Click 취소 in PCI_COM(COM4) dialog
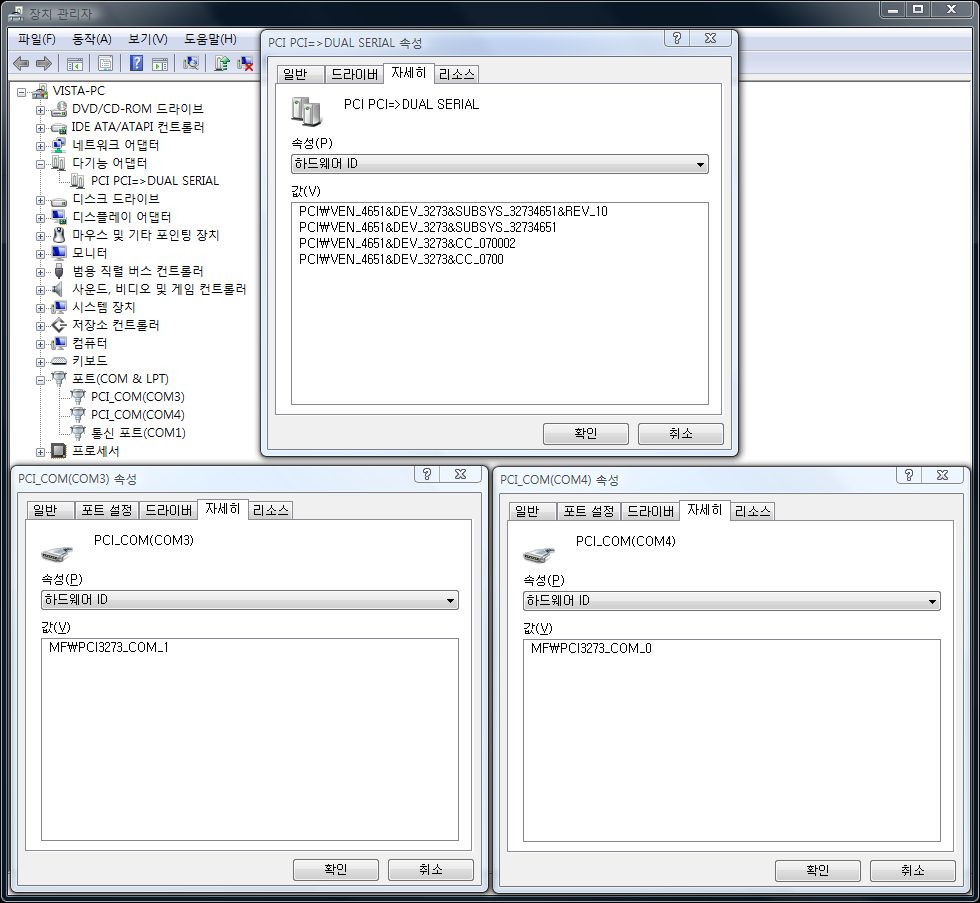The width and height of the screenshot is (980, 903). (x=912, y=871)
